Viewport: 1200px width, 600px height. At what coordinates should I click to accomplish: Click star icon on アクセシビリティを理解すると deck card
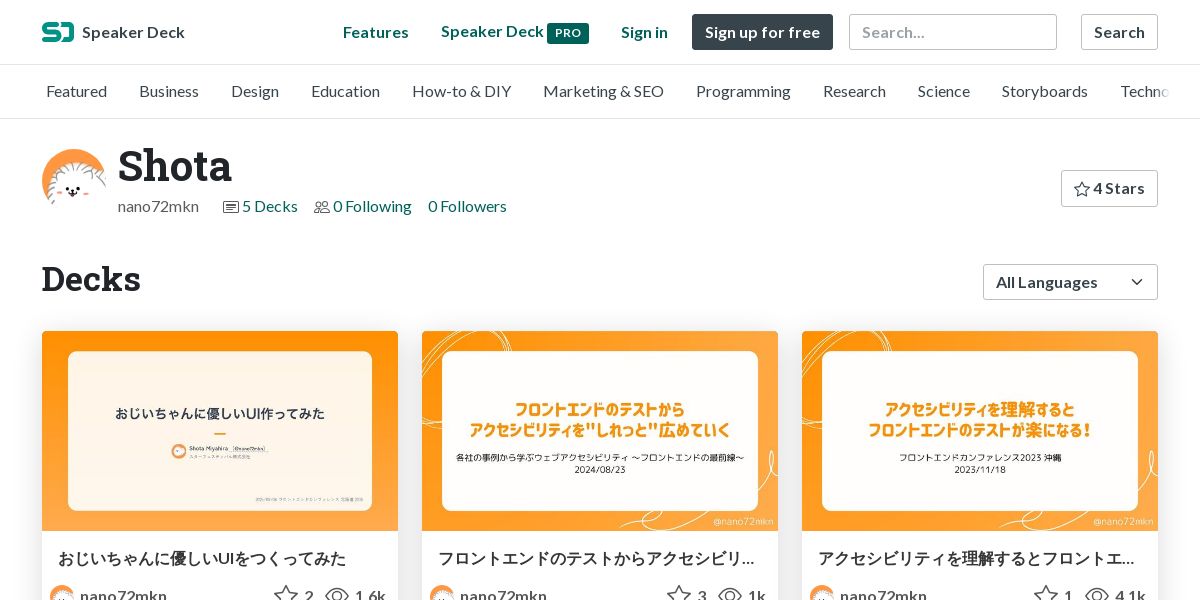(x=1046, y=596)
